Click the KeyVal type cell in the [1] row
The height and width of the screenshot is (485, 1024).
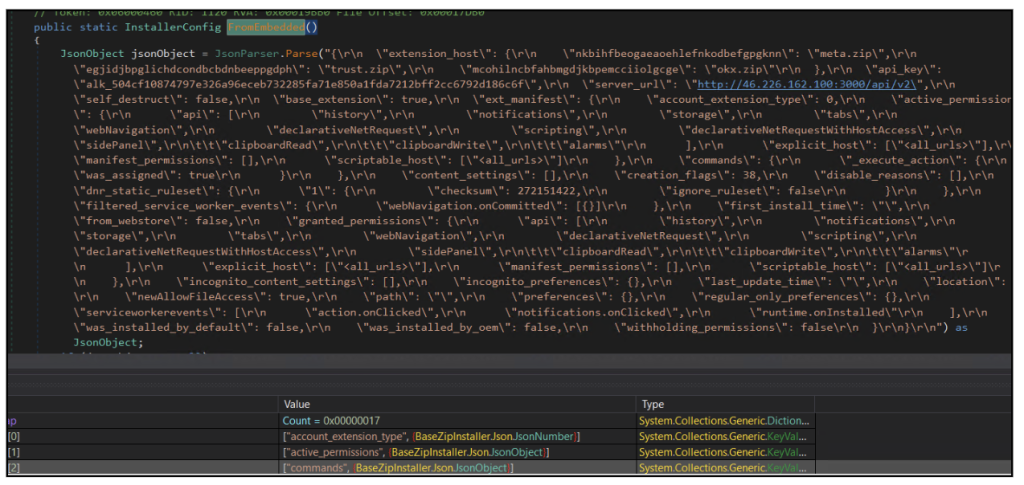coord(725,452)
